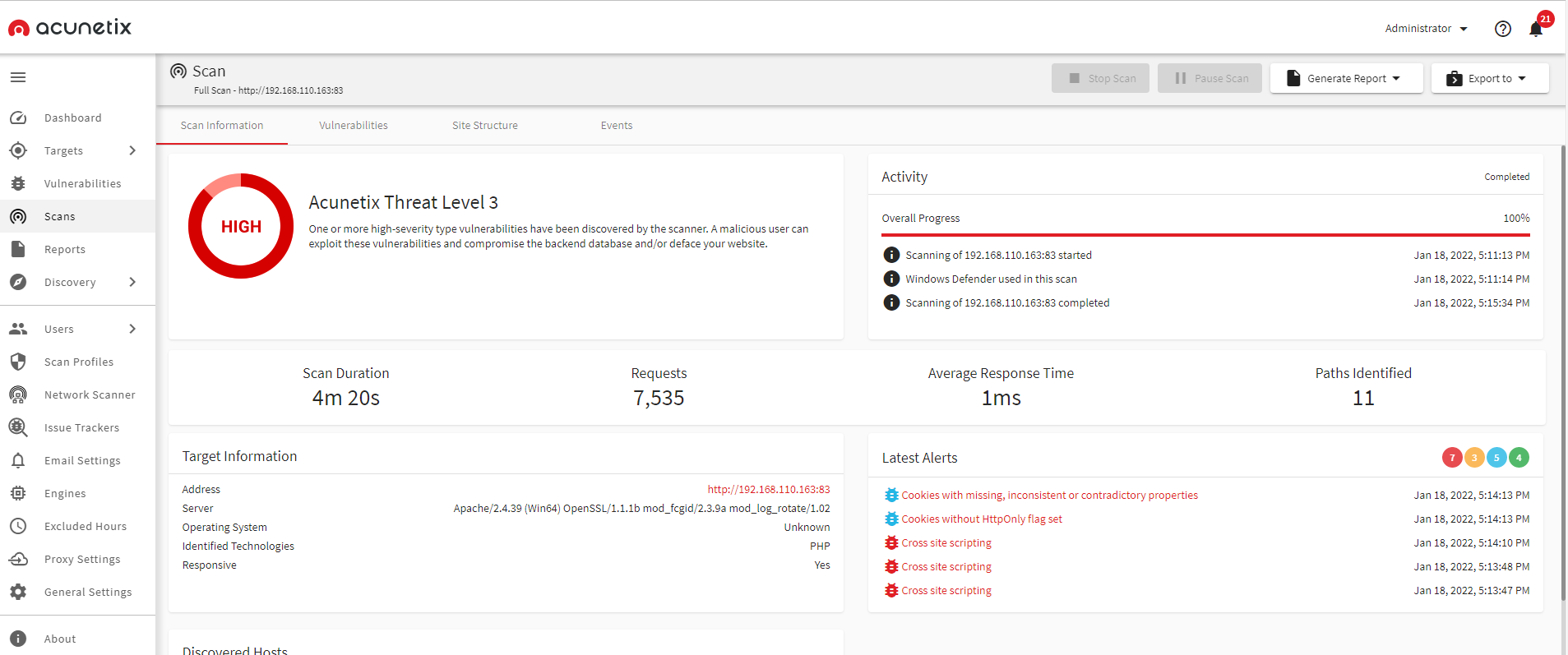Open notifications bell with 21 badge
The width and height of the screenshot is (1568, 655).
pyautogui.click(x=1537, y=27)
